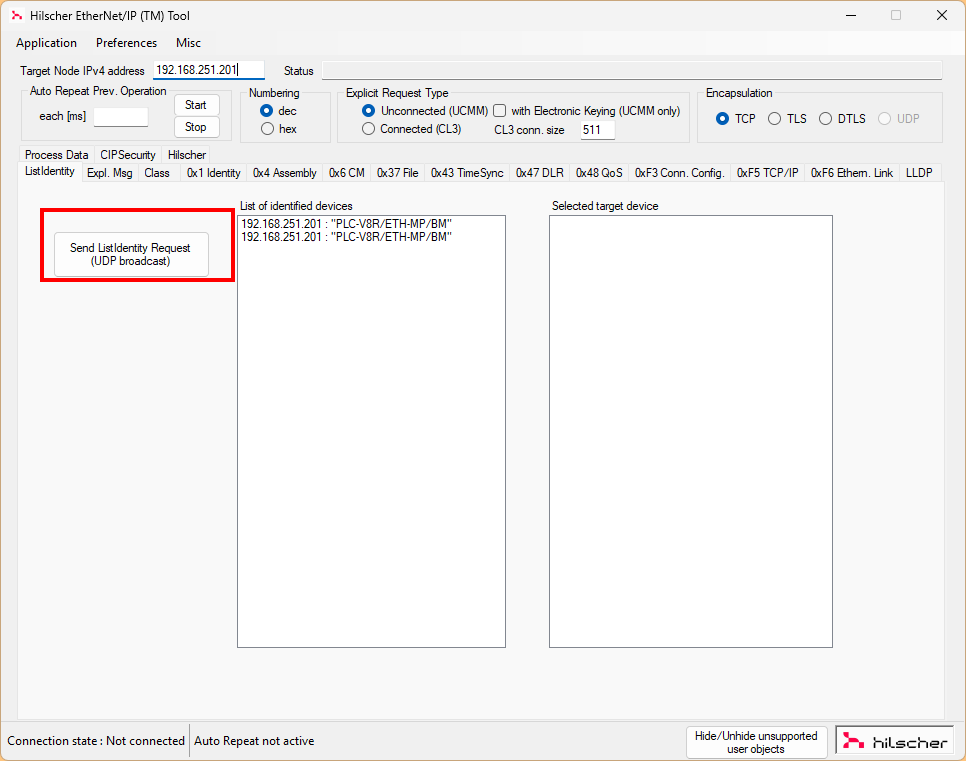The width and height of the screenshot is (966, 761).
Task: Switch to the Process Data tab
Action: click(57, 155)
